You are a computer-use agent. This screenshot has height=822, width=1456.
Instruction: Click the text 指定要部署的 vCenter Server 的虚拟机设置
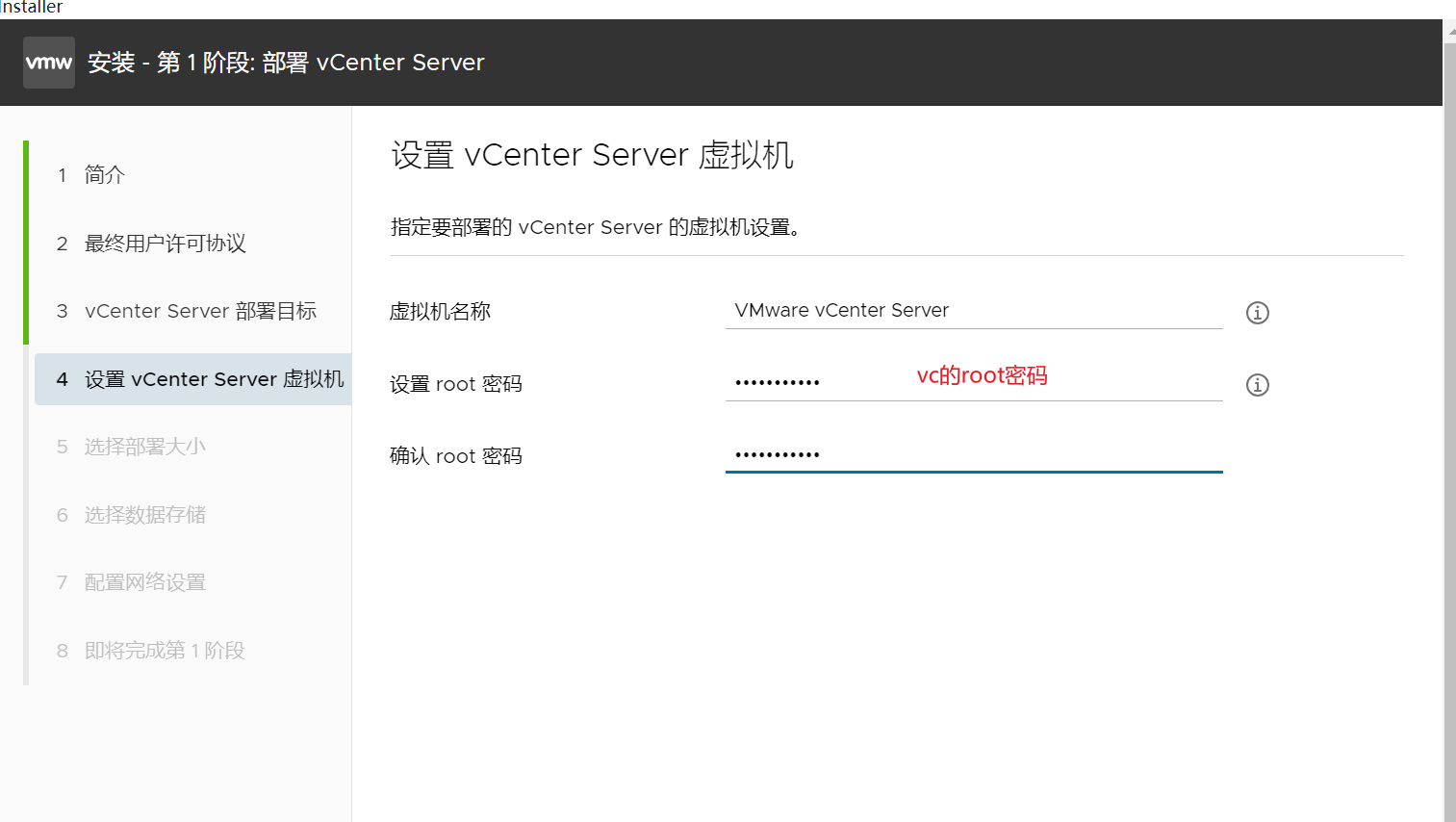595,228
